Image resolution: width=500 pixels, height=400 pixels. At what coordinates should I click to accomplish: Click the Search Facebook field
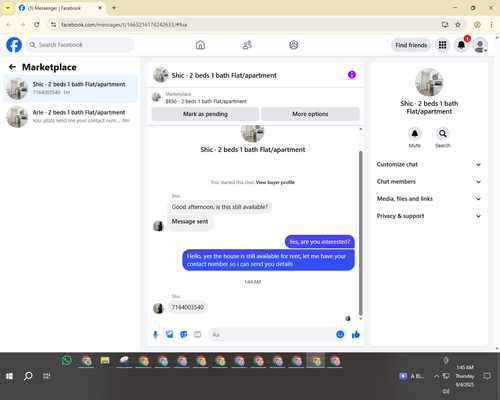(x=80, y=45)
